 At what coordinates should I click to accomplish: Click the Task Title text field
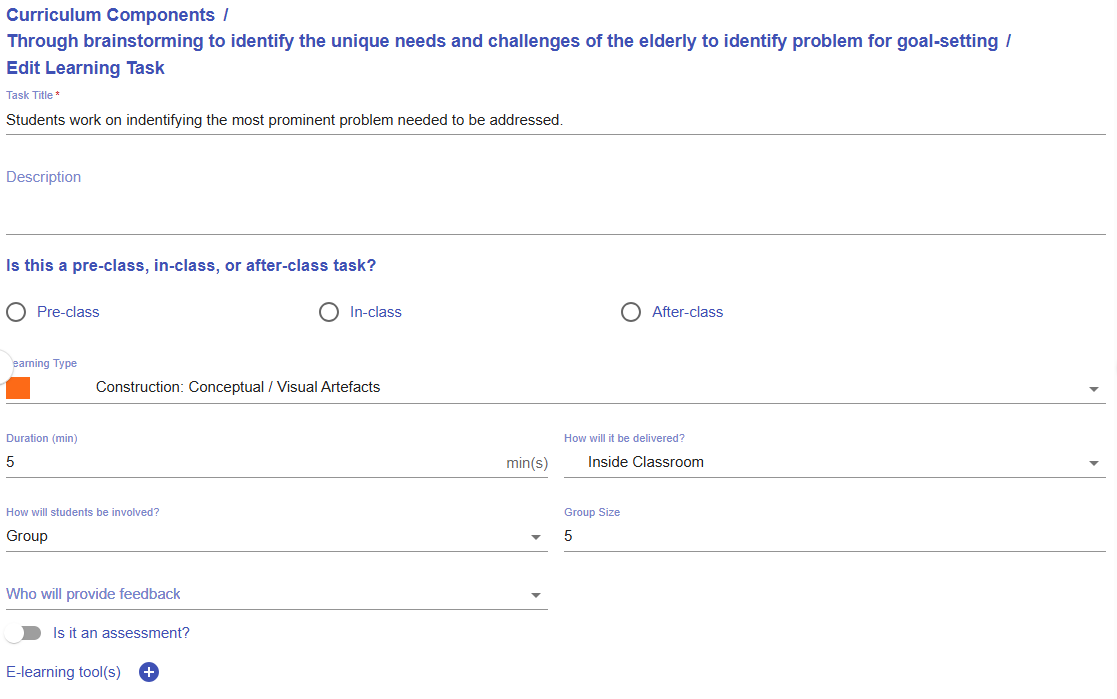coord(555,120)
